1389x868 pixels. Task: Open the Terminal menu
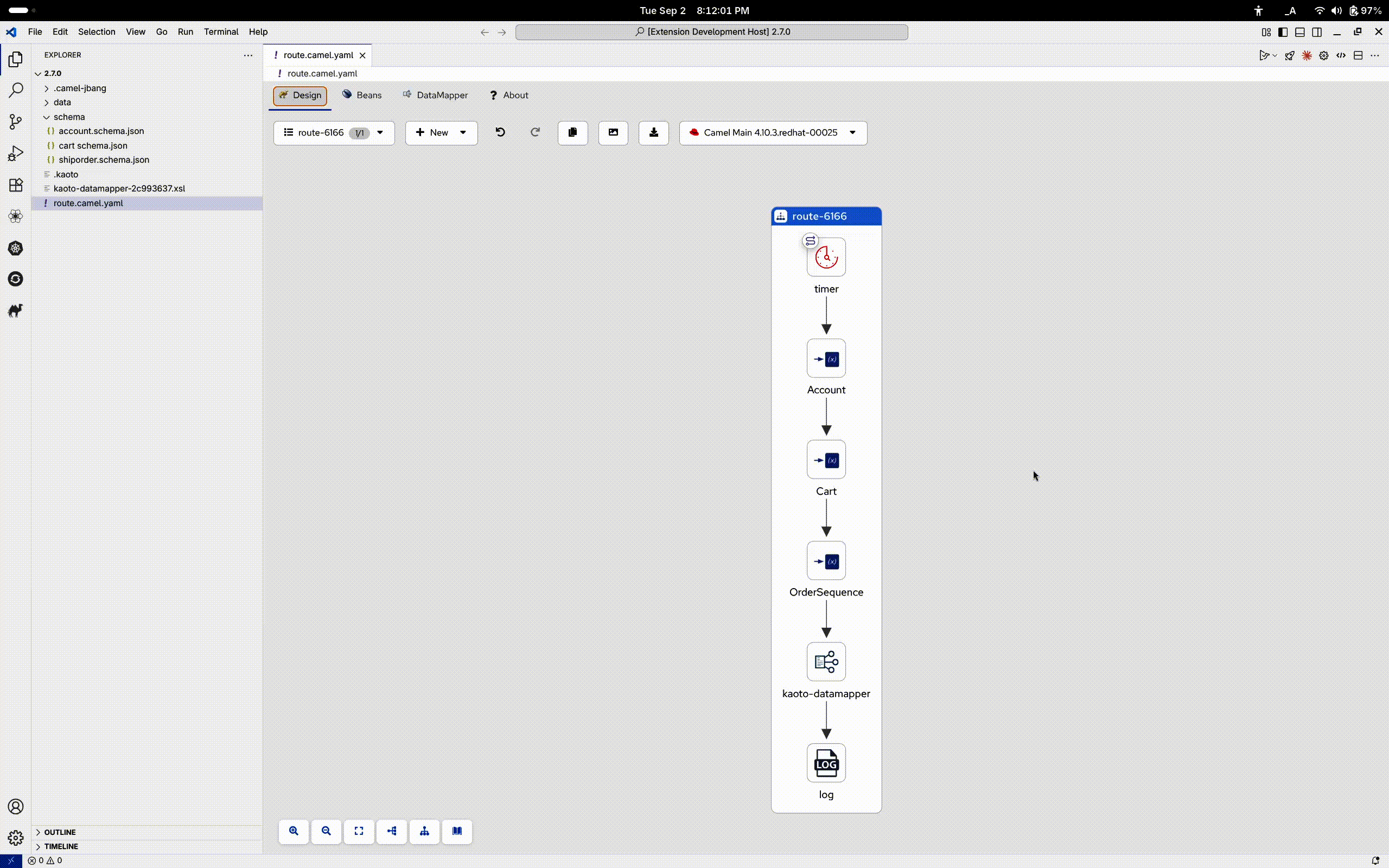[x=220, y=32]
